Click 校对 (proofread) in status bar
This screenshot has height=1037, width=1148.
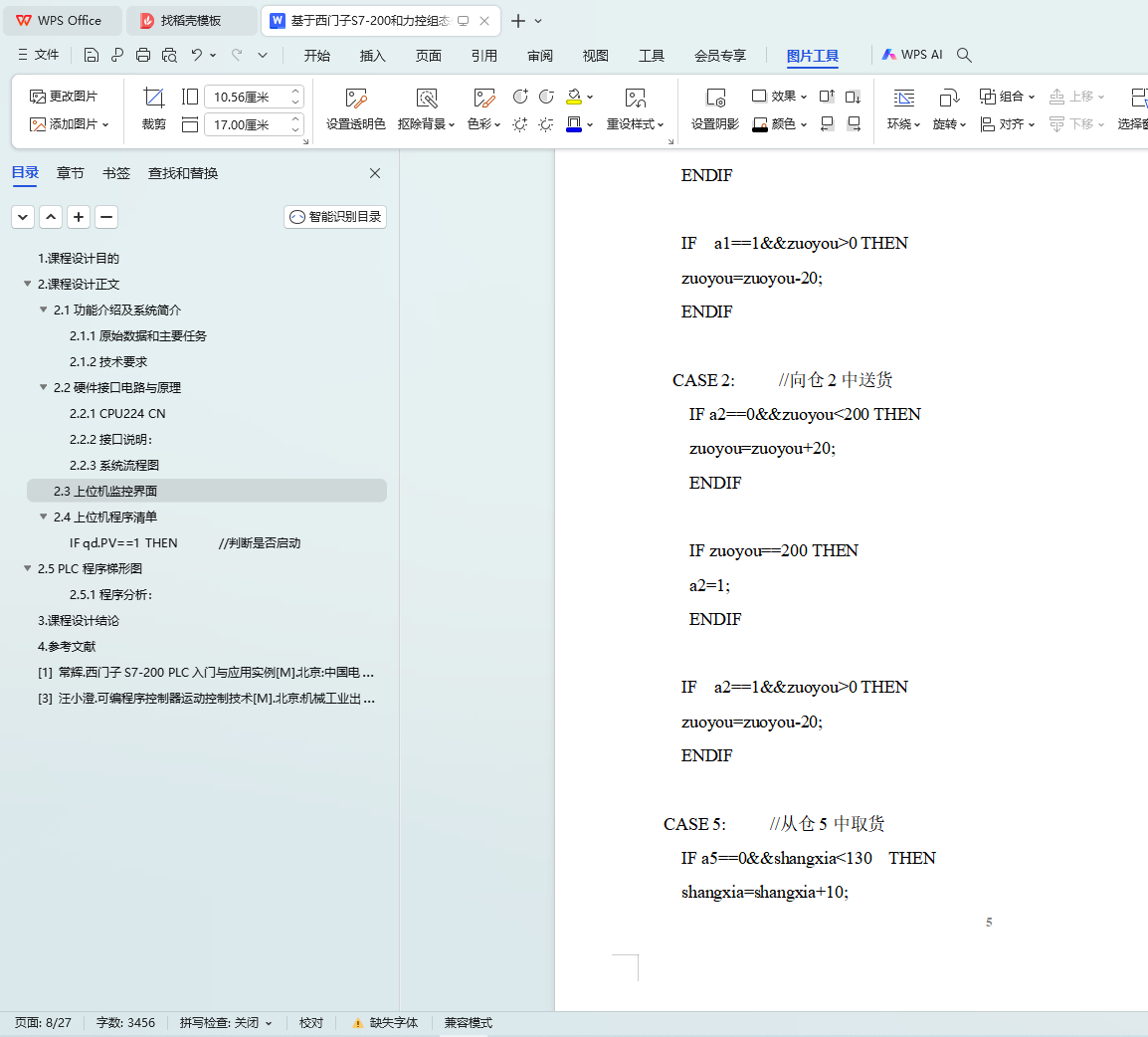[x=311, y=1022]
